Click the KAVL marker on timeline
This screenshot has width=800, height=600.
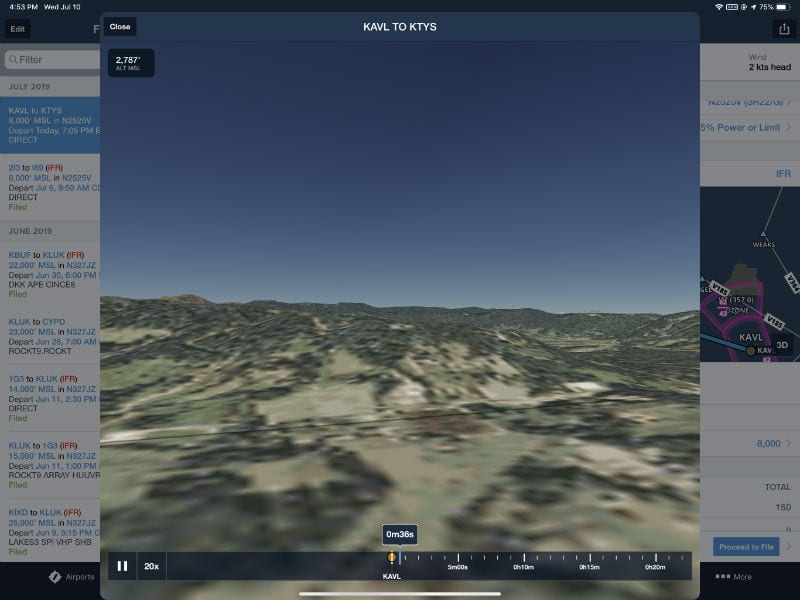click(x=391, y=558)
